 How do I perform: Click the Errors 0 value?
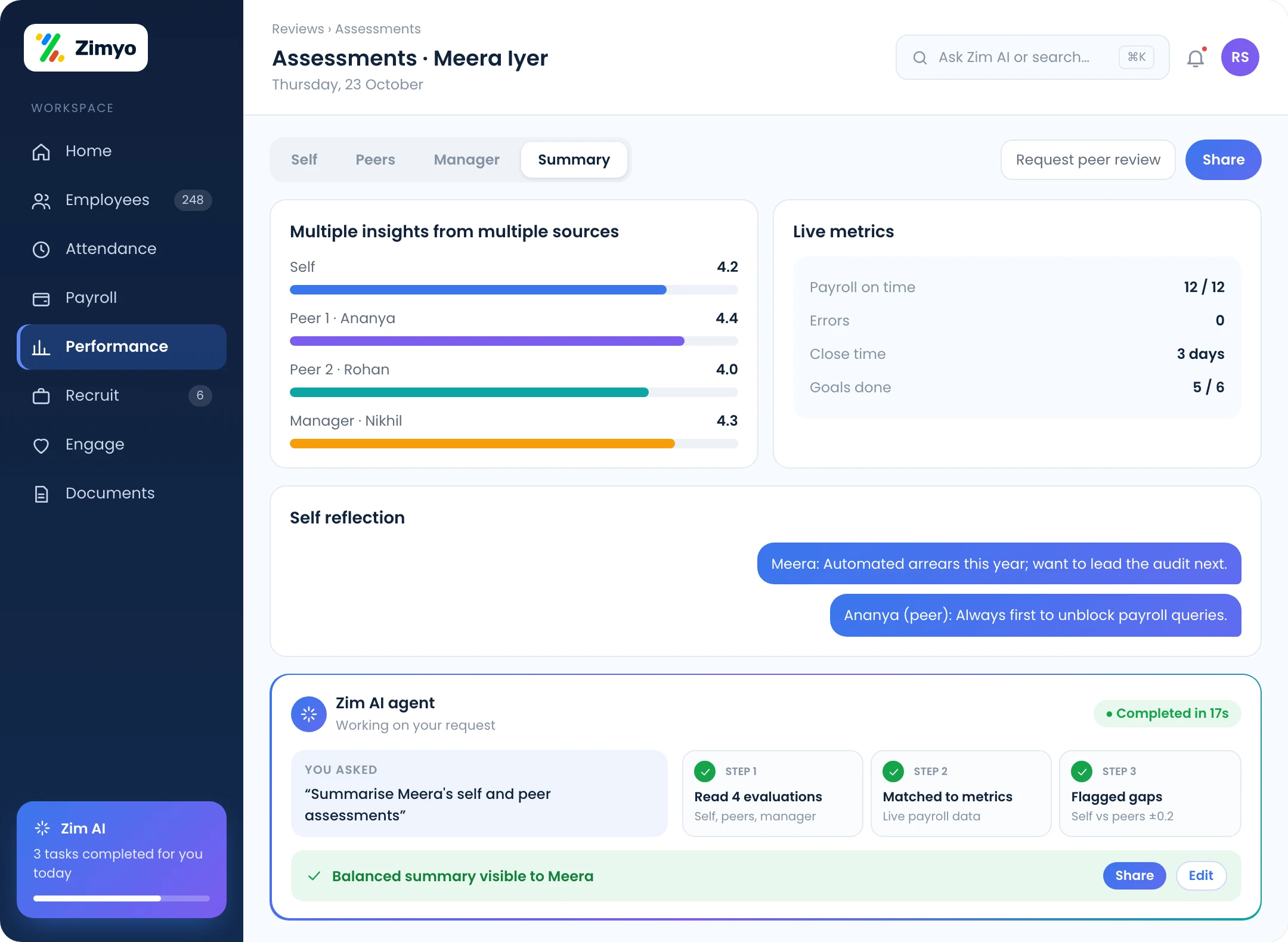pos(1220,320)
